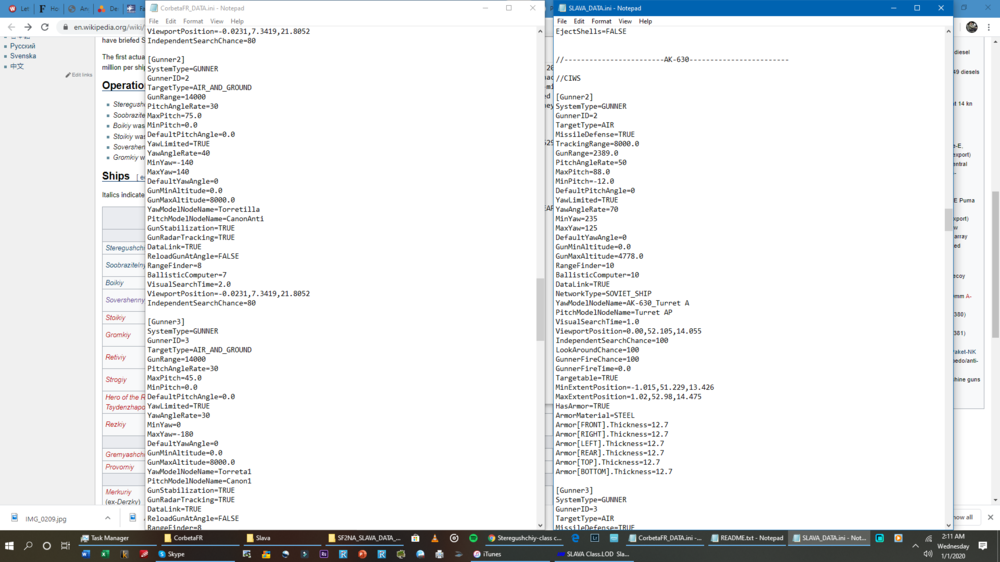Open View menu in CorbetaFR_DATA.ini Notepad
The width and height of the screenshot is (1000, 562).
tap(217, 21)
